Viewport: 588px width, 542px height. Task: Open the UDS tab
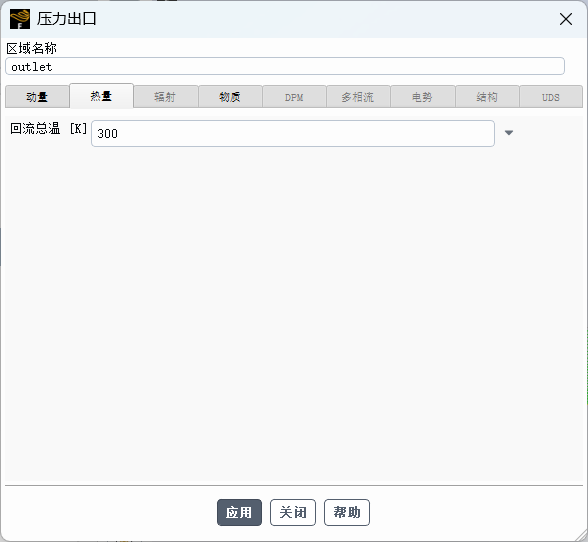[x=551, y=97]
